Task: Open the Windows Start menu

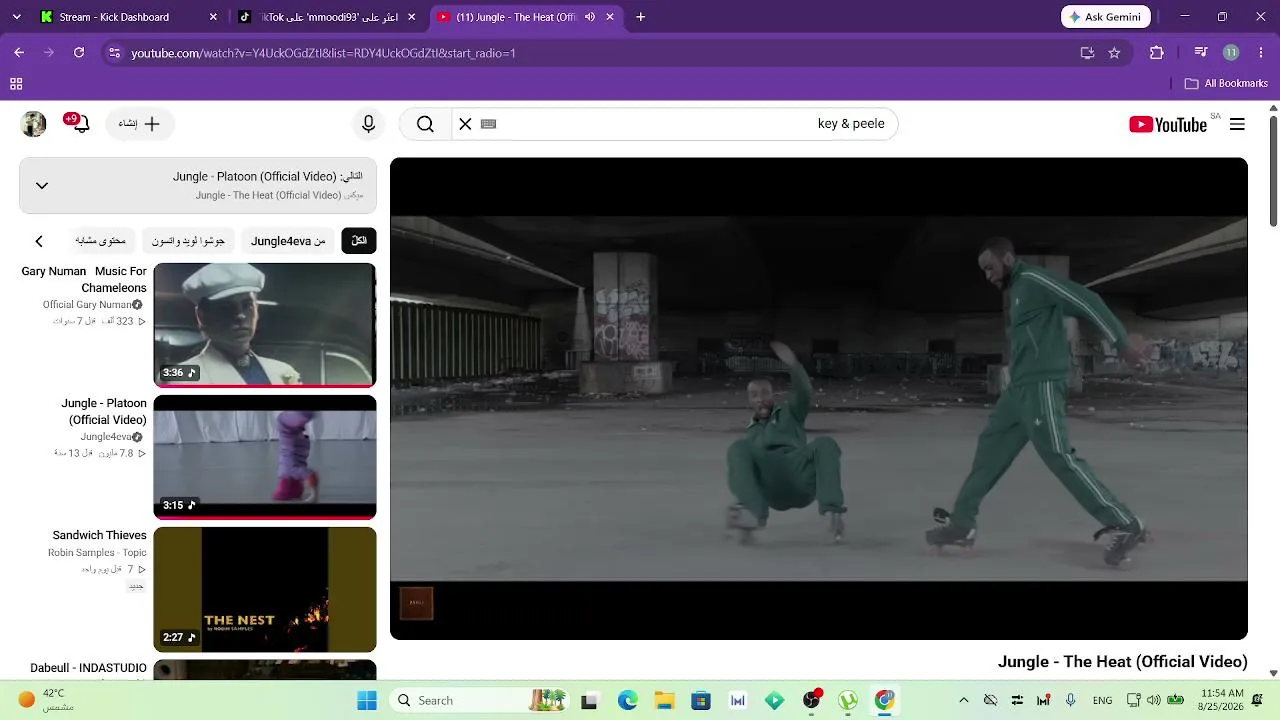Action: coord(367,700)
